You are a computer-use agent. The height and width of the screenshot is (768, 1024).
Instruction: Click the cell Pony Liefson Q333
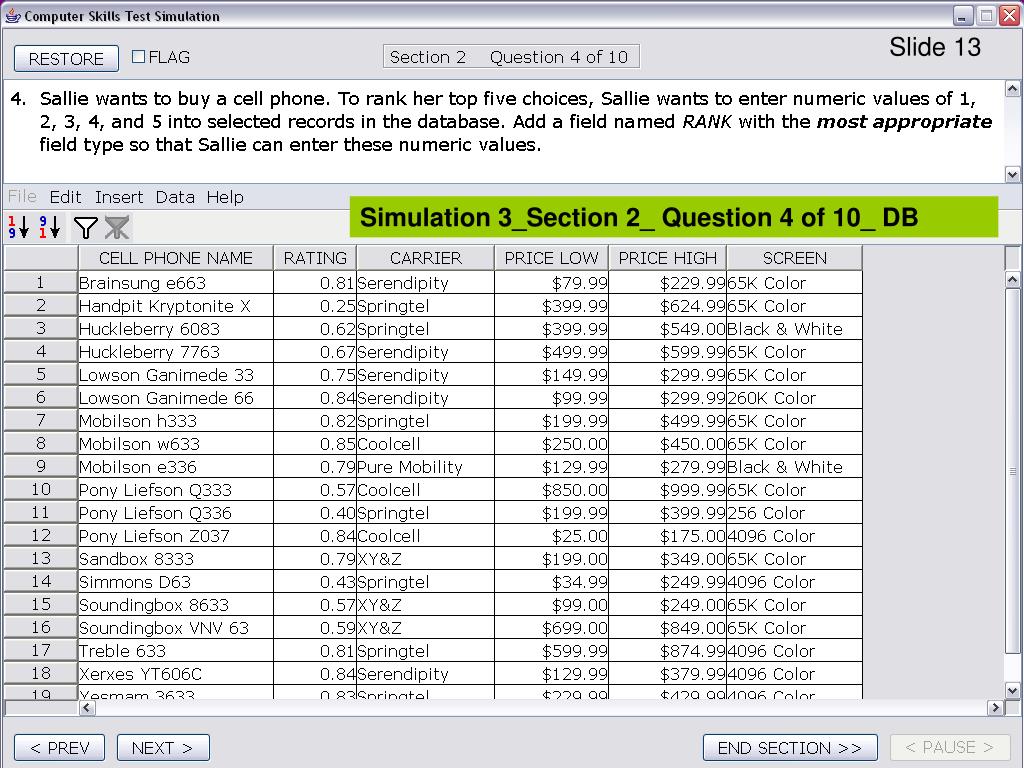(176, 490)
